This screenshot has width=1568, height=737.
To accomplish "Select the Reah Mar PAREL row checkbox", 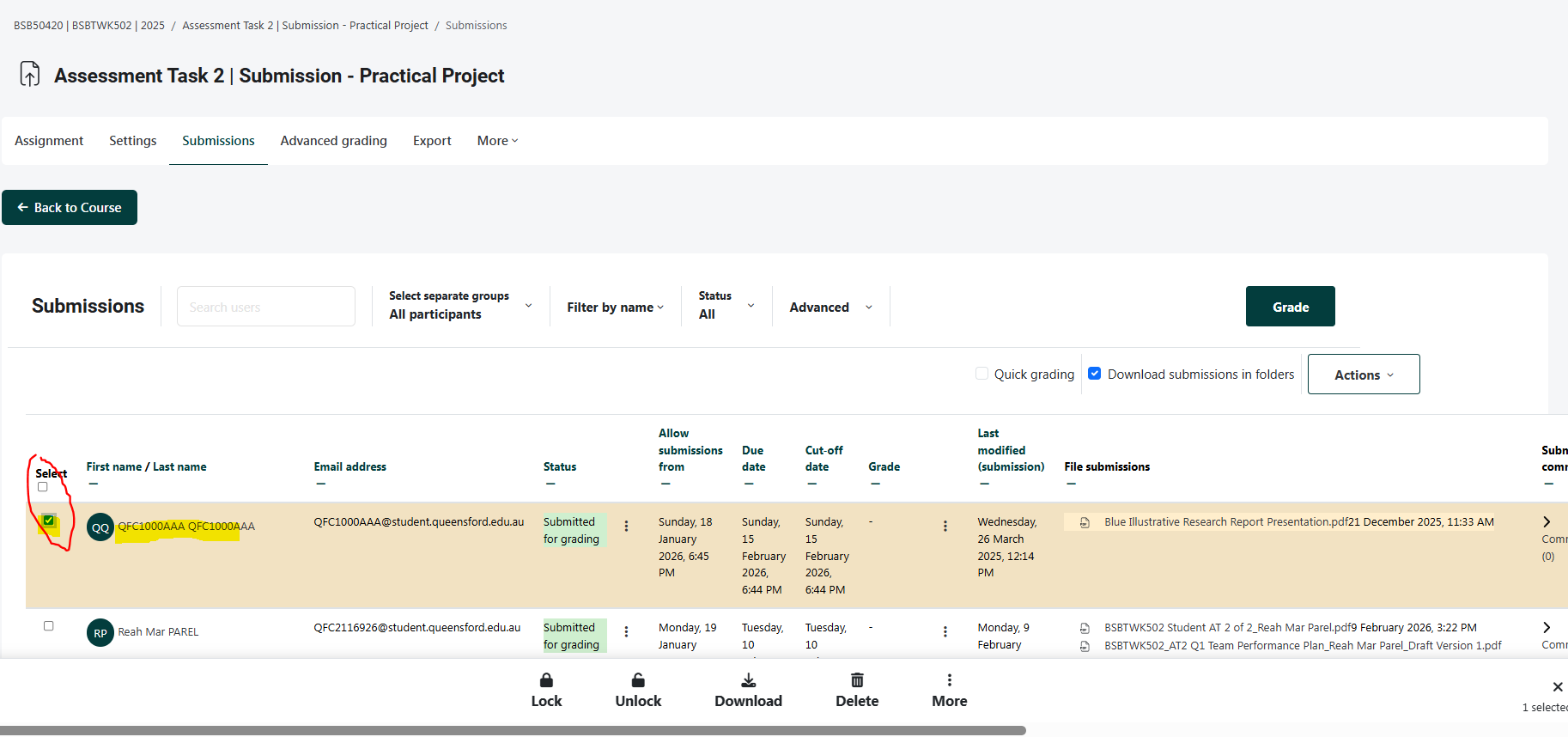I will coord(49,626).
